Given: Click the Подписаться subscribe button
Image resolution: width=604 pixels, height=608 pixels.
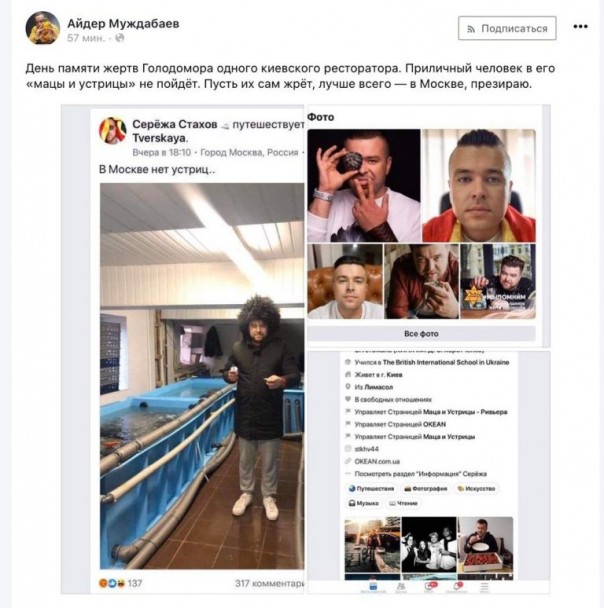Looking at the screenshot, I should [x=507, y=28].
